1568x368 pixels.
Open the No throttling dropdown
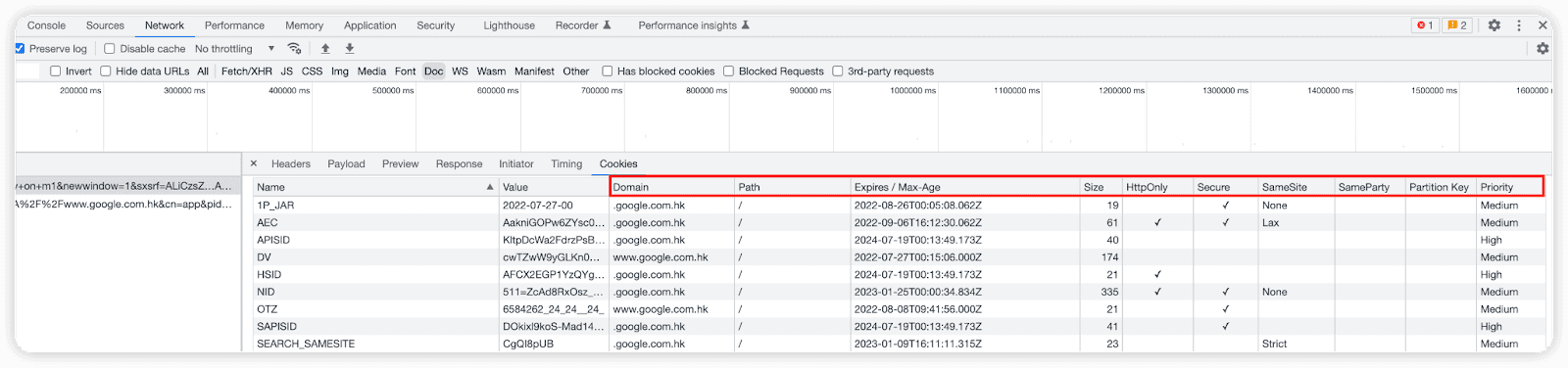(234, 48)
